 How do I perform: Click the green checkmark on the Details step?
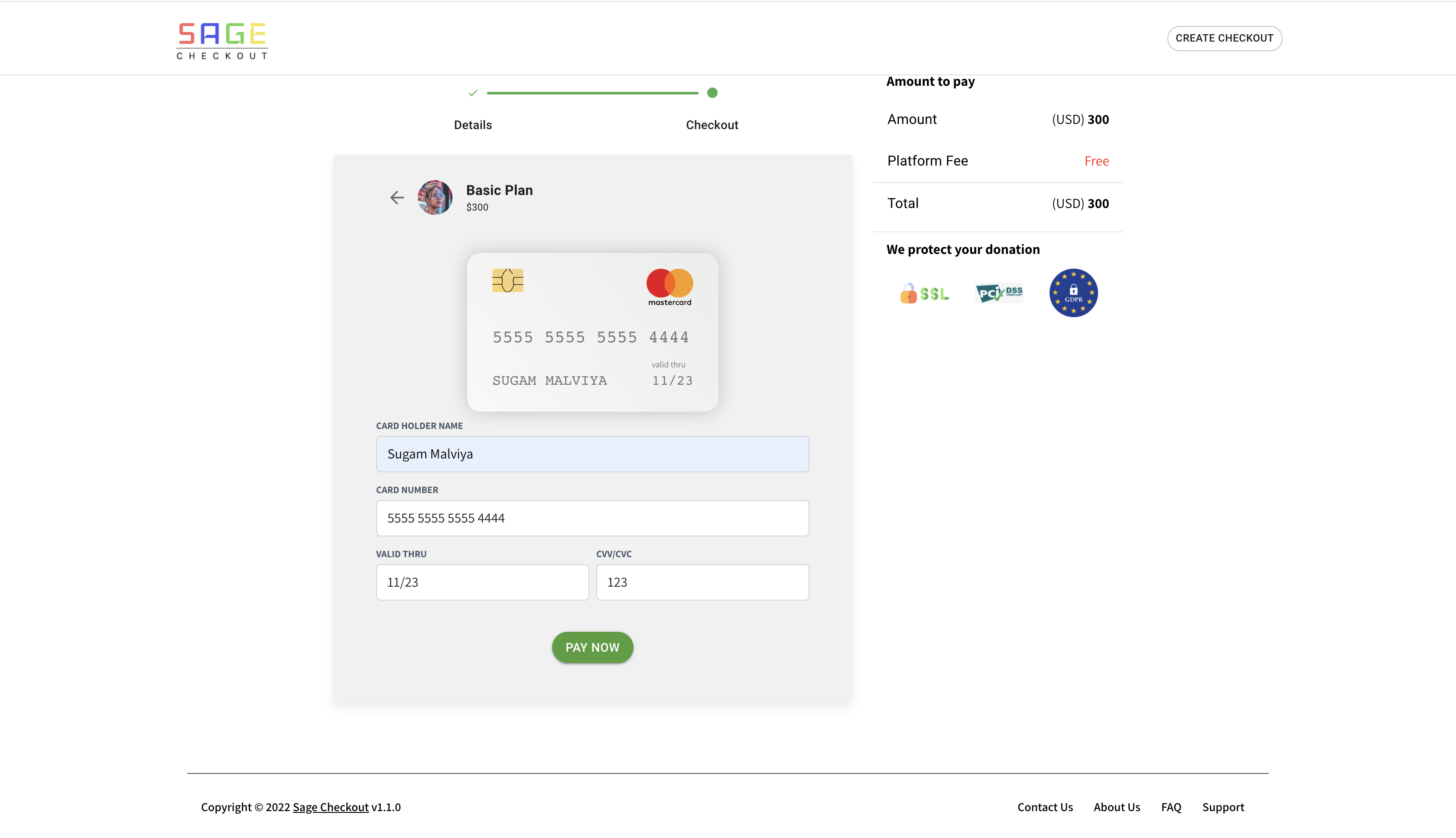(x=473, y=93)
